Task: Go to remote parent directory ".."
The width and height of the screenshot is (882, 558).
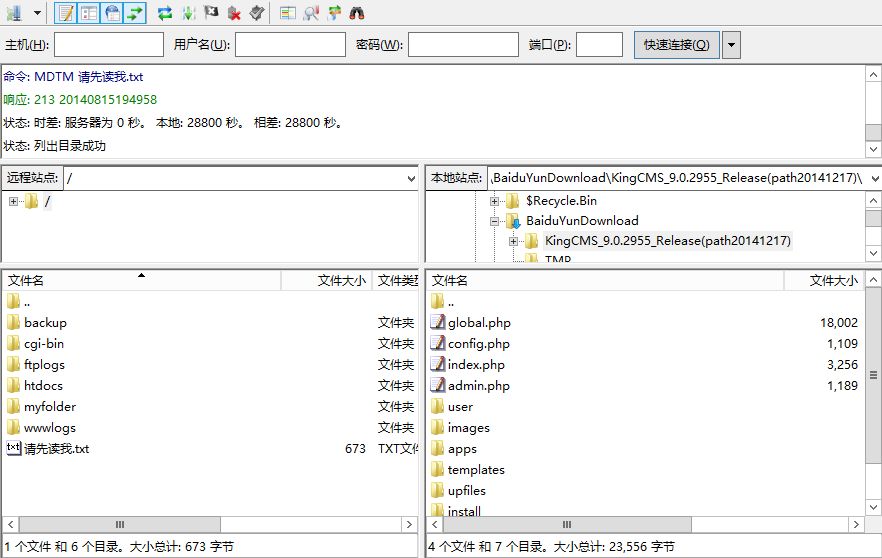Action: [x=26, y=302]
